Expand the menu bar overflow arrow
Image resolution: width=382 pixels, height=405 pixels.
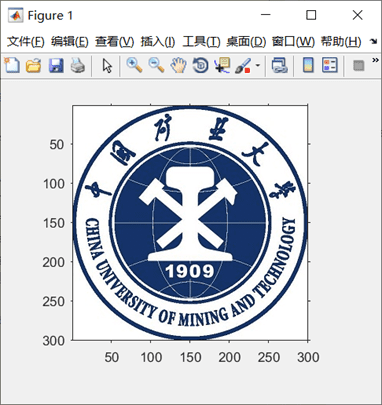click(373, 42)
